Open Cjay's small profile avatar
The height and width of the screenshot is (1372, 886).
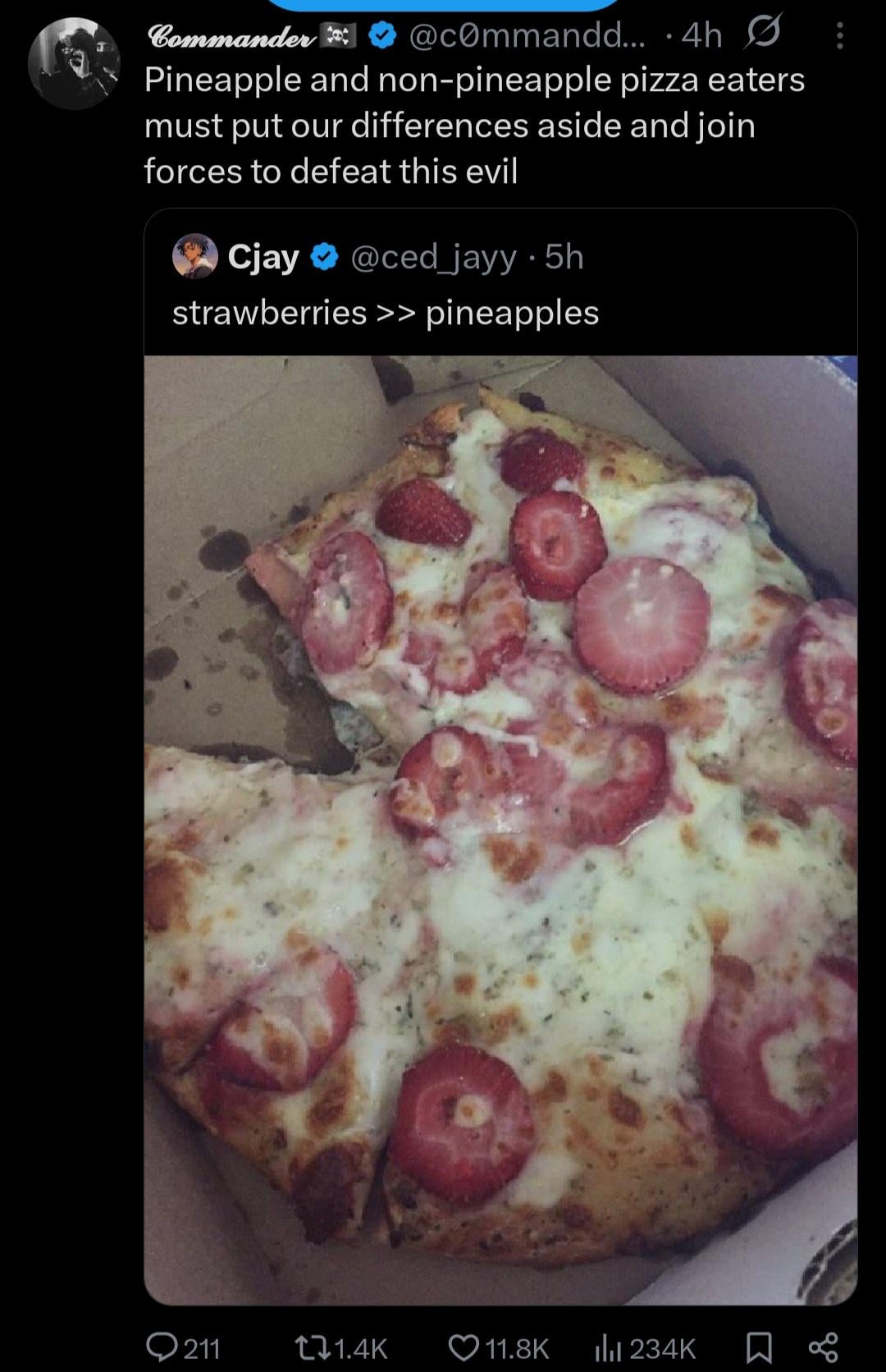[x=194, y=257]
